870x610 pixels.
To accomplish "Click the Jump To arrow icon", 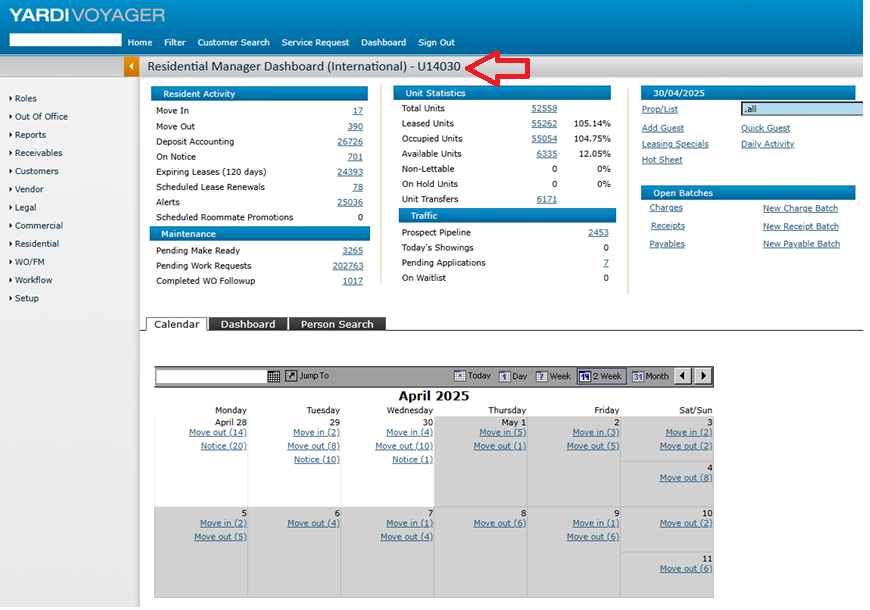I will pos(291,376).
